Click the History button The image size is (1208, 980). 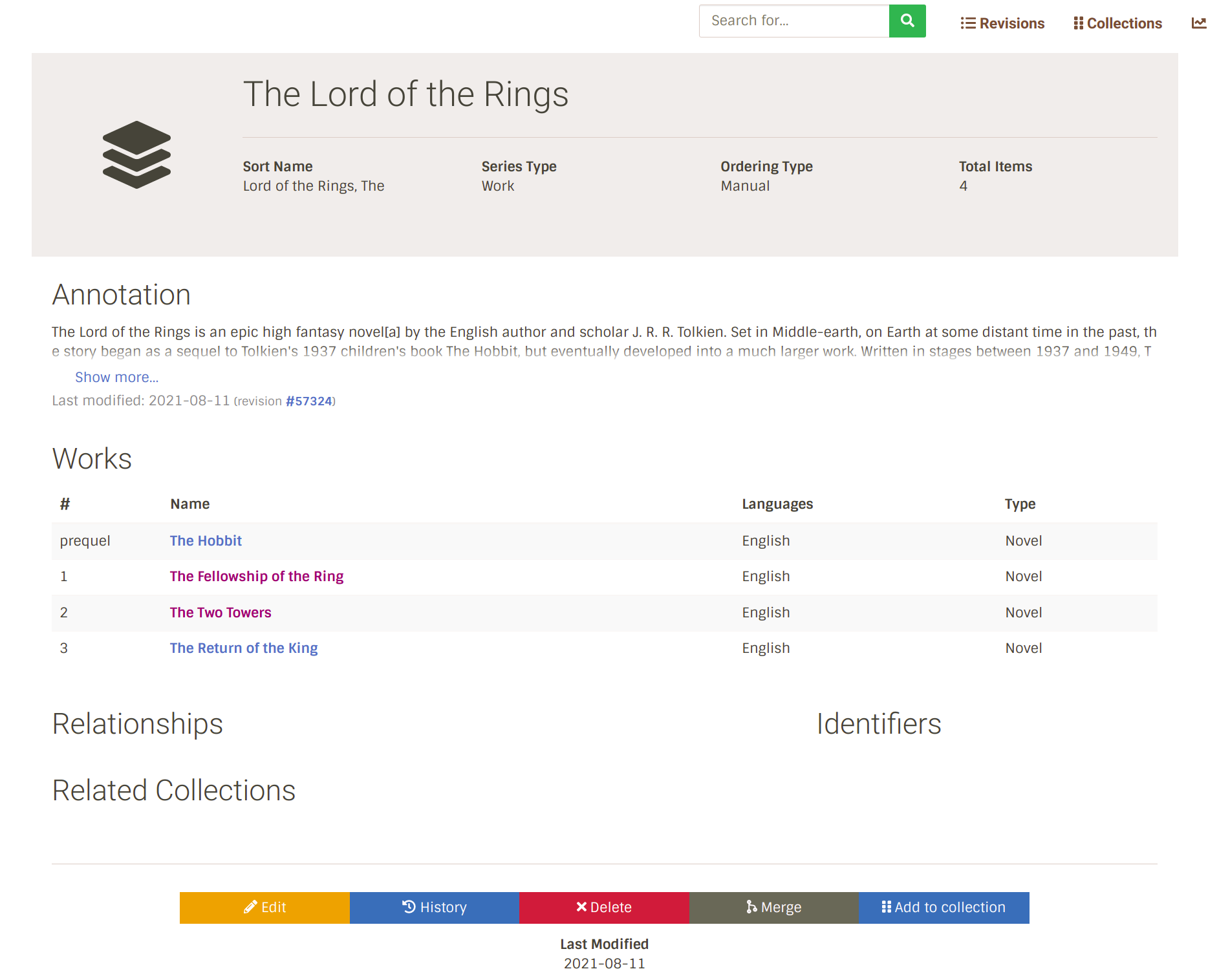point(435,908)
